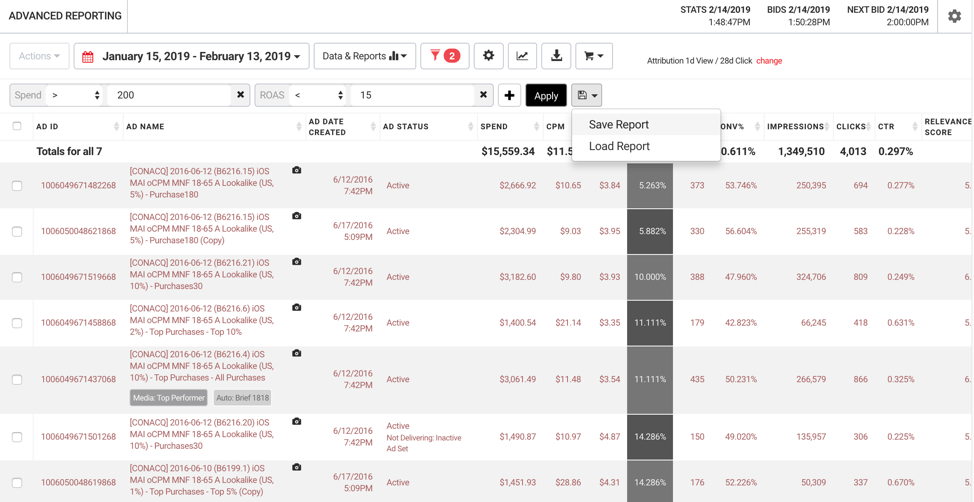Choose Load Report from the menu
The image size is (974, 502).
[646, 146]
